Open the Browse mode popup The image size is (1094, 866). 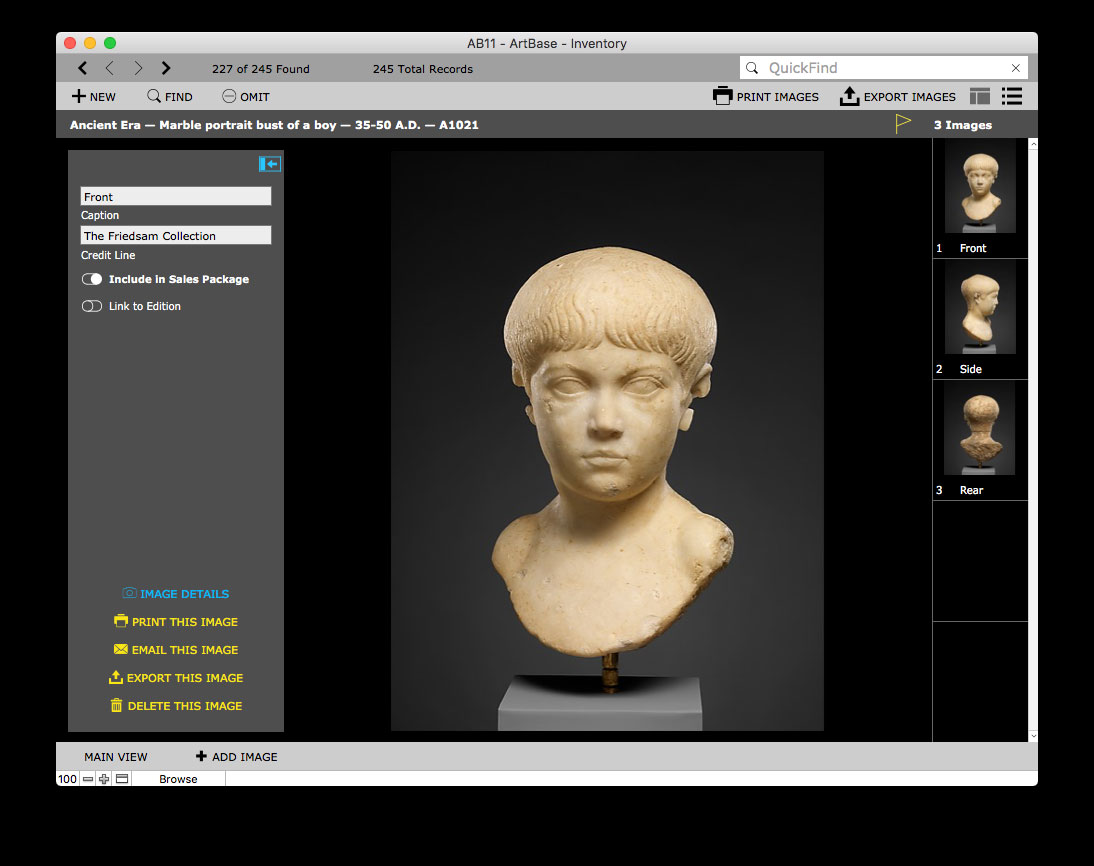click(178, 779)
